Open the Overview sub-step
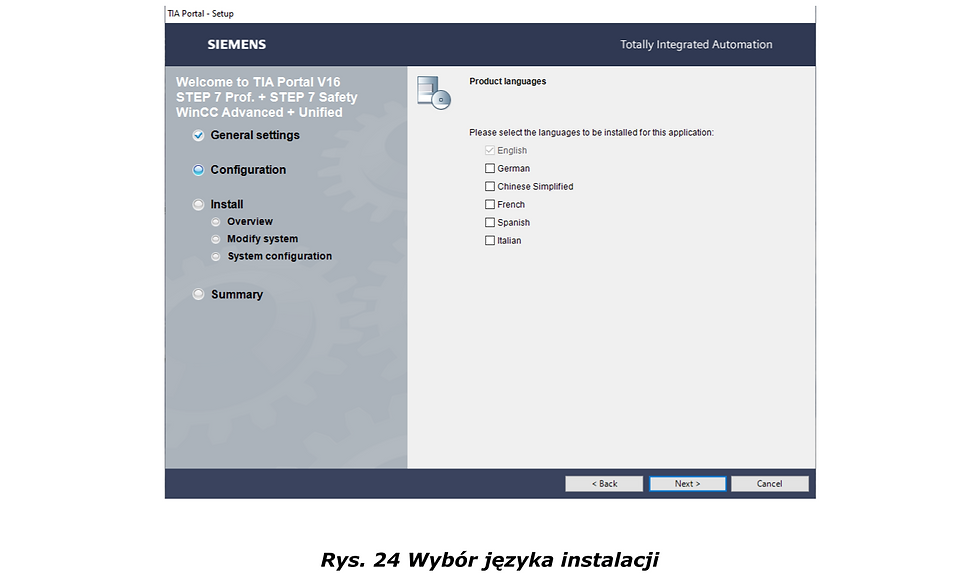The image size is (980, 583). tap(250, 221)
